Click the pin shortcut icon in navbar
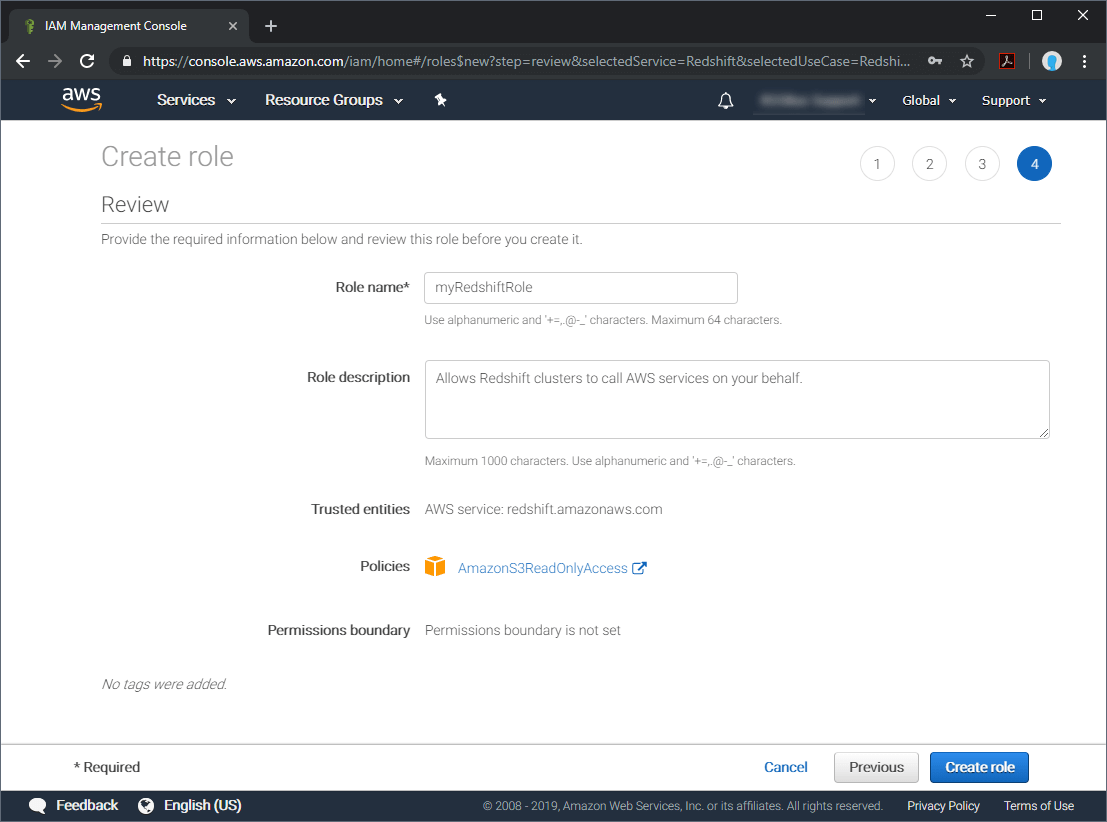The height and width of the screenshot is (822, 1107). 440,100
